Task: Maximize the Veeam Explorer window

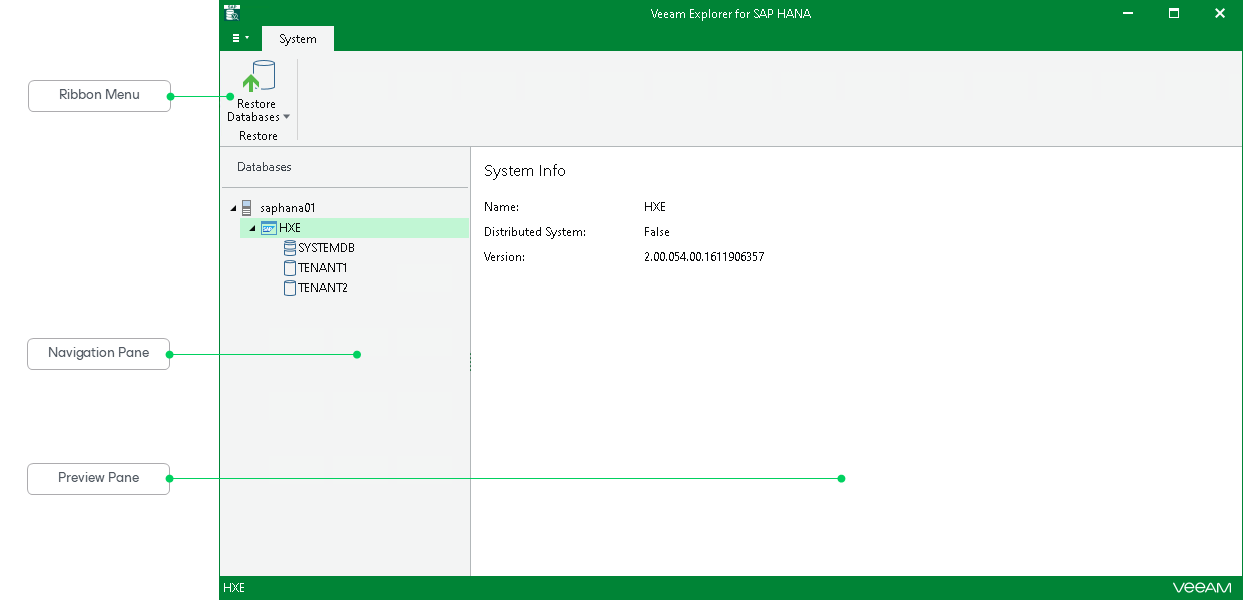Action: coord(1174,13)
